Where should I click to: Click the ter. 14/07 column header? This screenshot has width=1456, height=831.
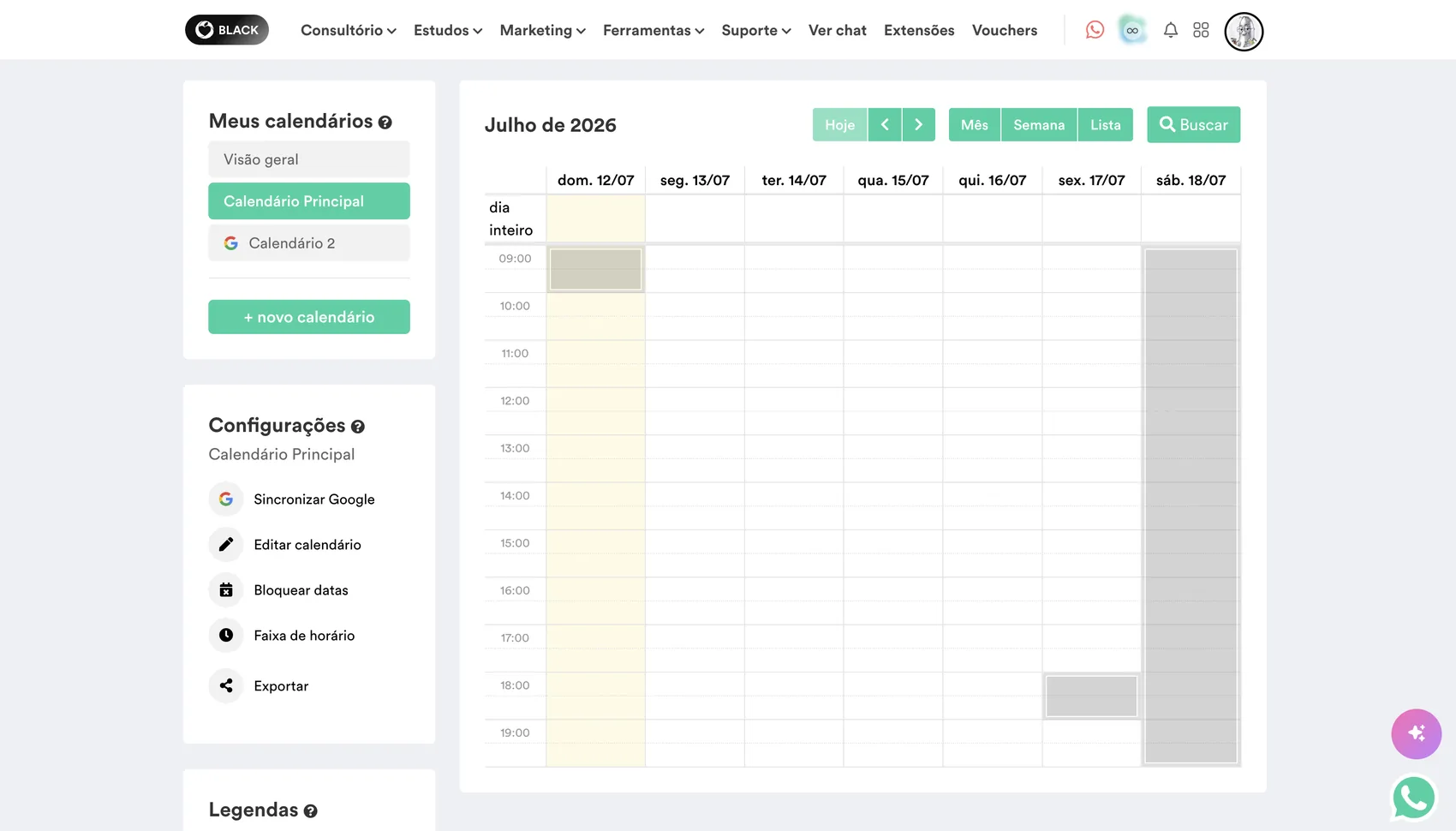[x=794, y=180]
